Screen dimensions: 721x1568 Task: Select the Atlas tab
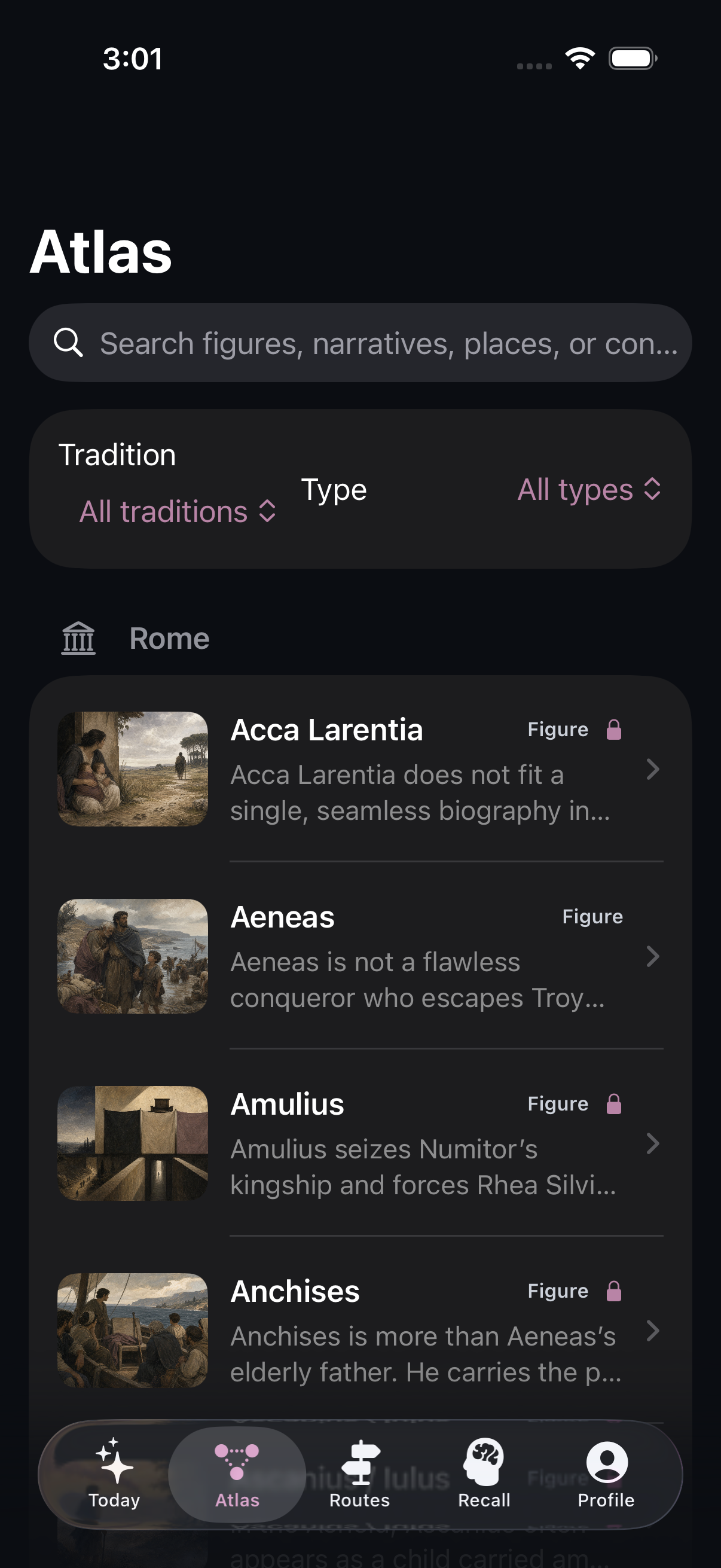click(x=237, y=1474)
